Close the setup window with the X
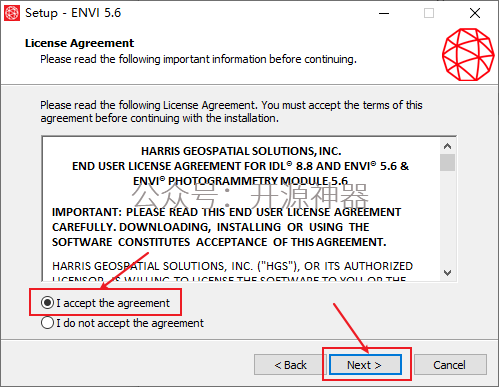This screenshot has height=387, width=499. 475,13
